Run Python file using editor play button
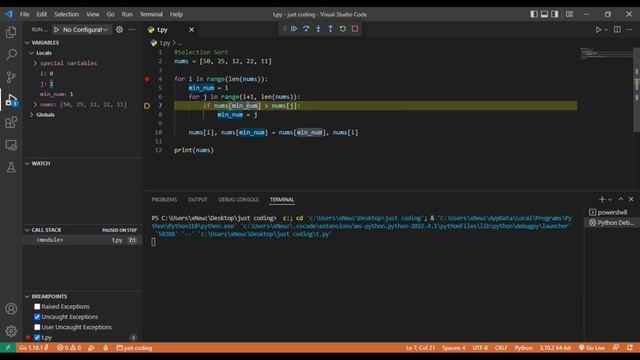Viewport: 640px width, 360px height. [x=598, y=29]
